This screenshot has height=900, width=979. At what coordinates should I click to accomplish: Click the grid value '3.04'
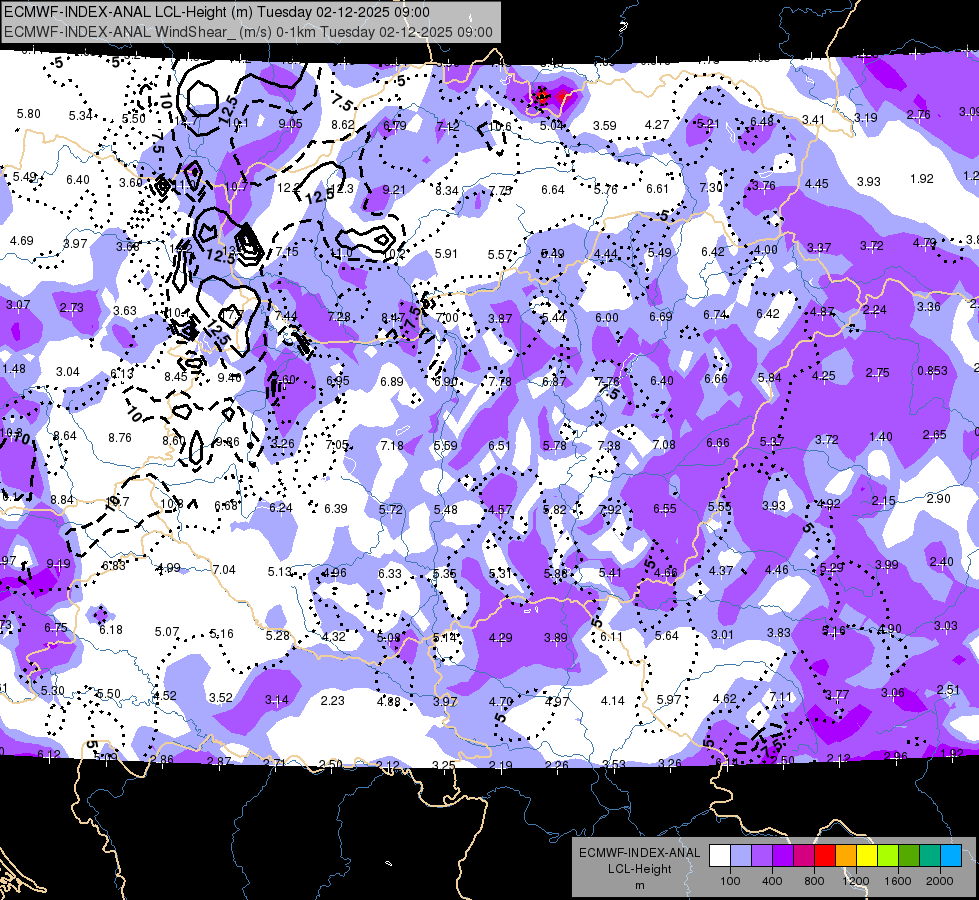point(67,372)
